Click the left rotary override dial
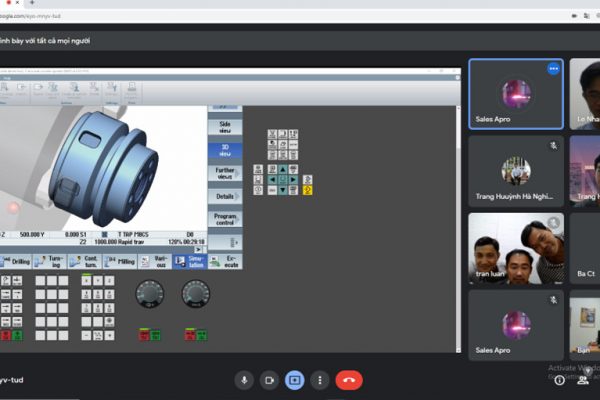Screen dimensions: 600x400 tap(149, 293)
